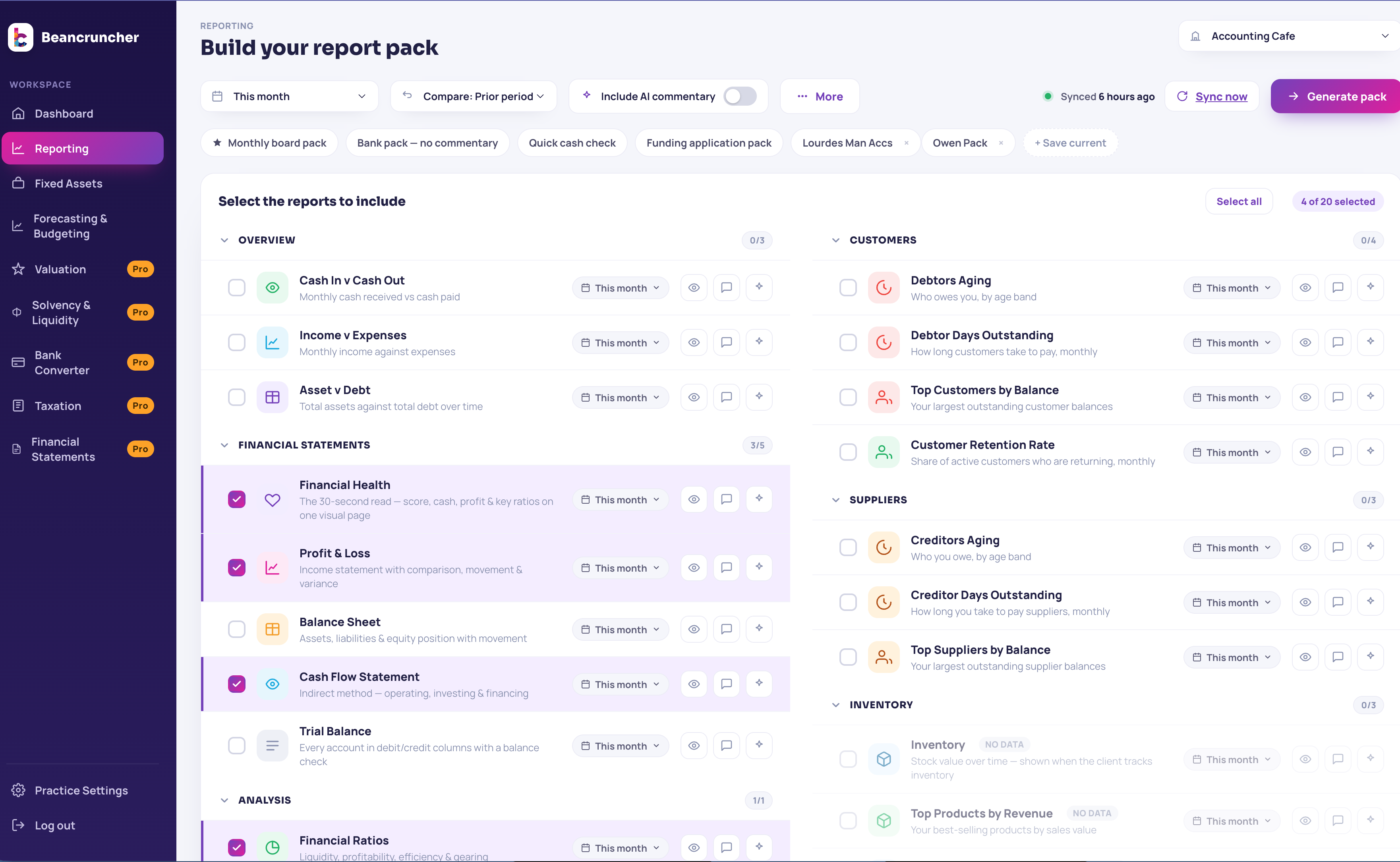Open Forecasting & Budgeting section
The width and height of the screenshot is (1400, 862).
(83, 226)
